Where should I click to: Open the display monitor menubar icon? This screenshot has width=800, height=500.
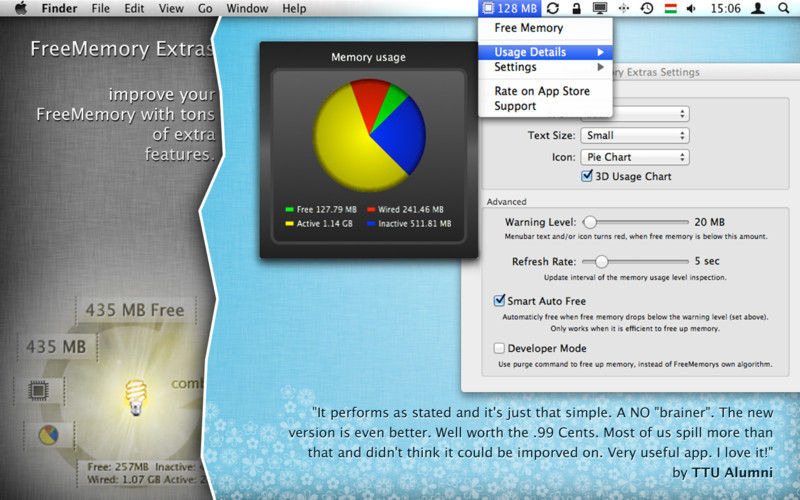pos(599,8)
